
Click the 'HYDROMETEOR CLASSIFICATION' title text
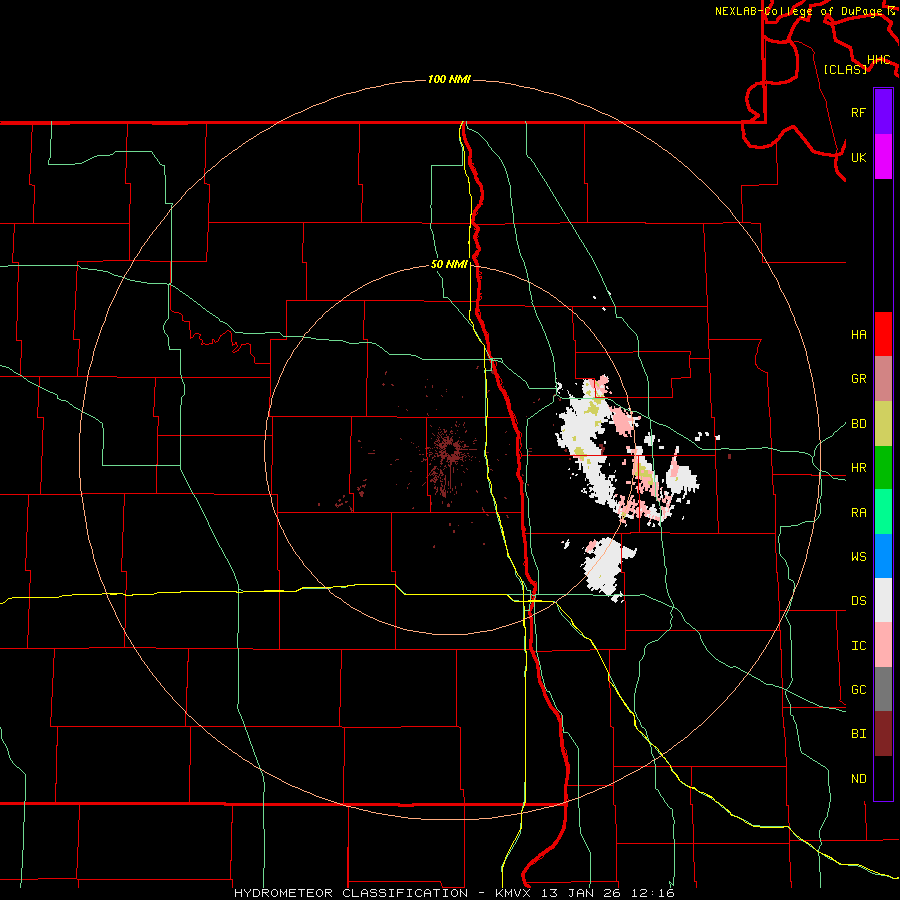(x=351, y=893)
